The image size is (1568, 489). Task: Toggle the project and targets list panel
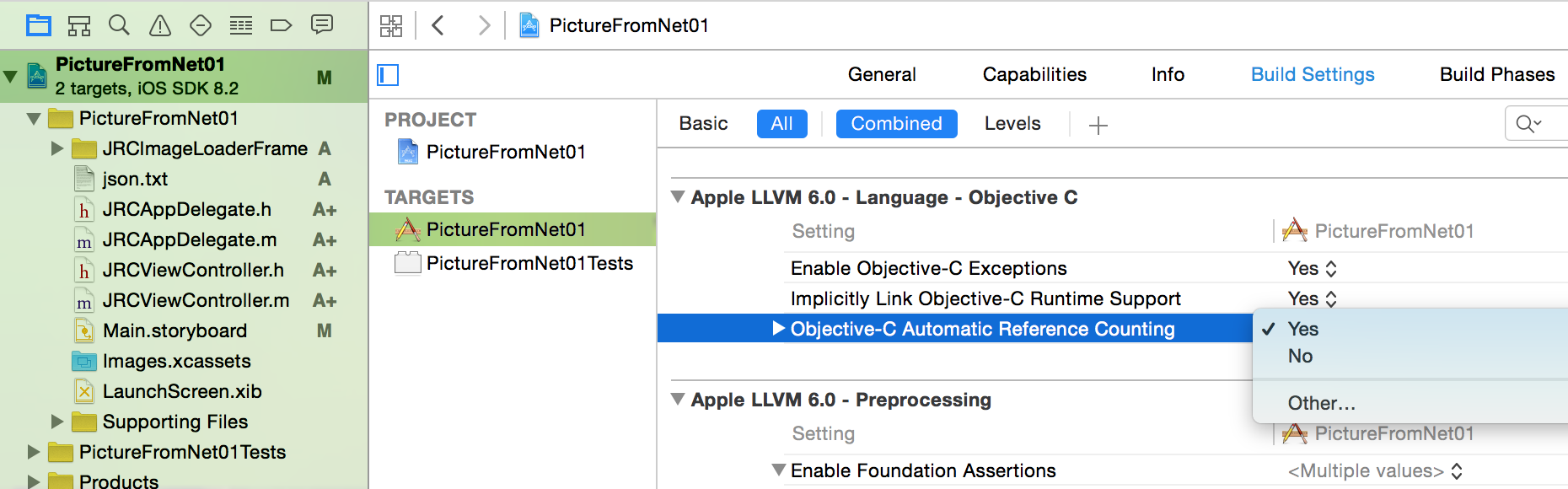pyautogui.click(x=388, y=75)
